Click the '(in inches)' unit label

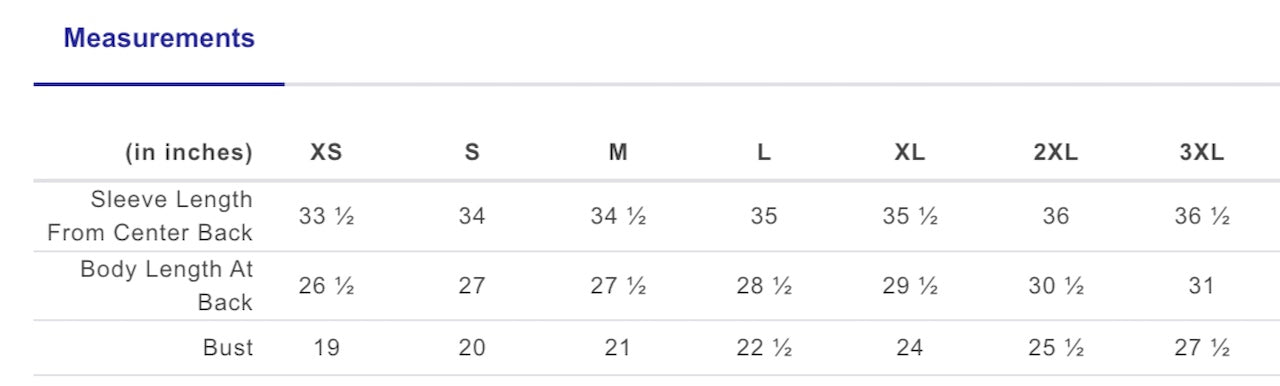click(x=189, y=153)
